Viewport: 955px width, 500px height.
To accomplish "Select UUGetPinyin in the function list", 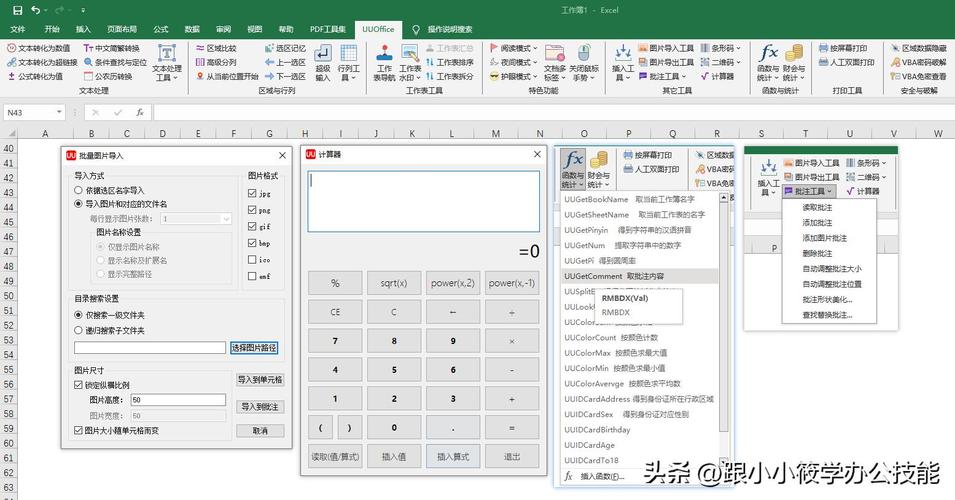I will [639, 230].
